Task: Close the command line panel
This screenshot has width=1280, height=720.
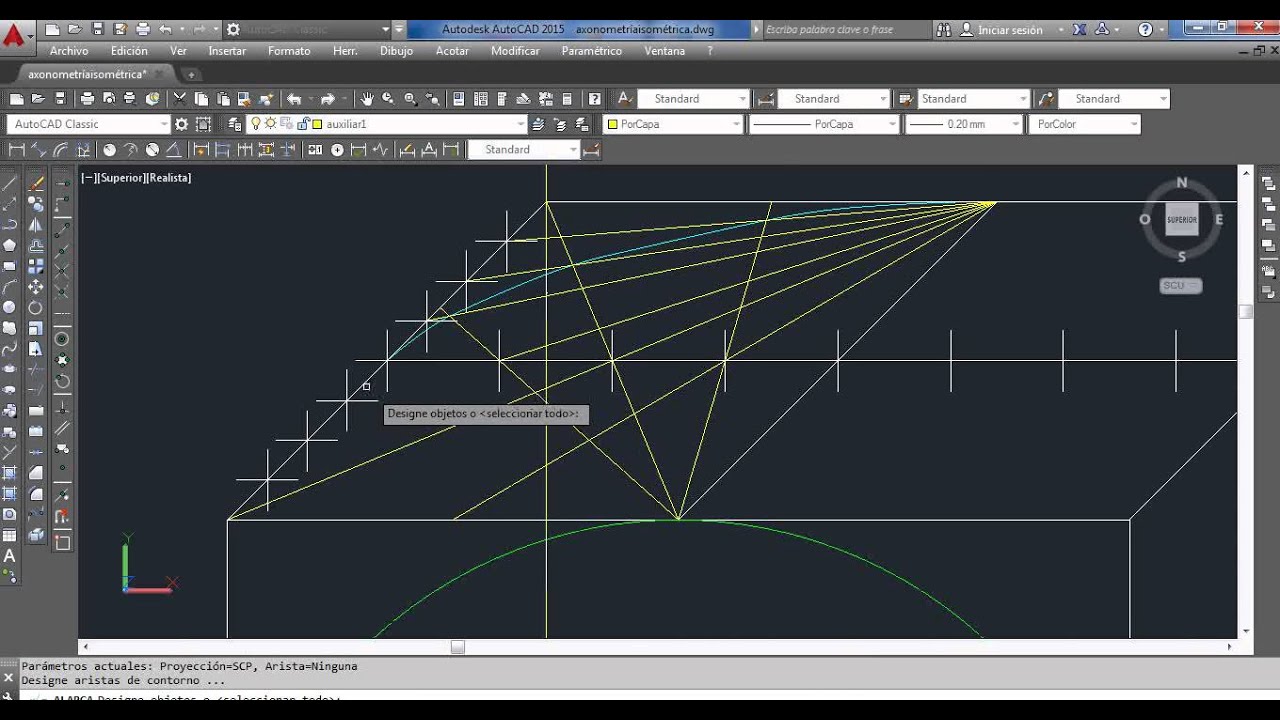Action: click(8, 677)
